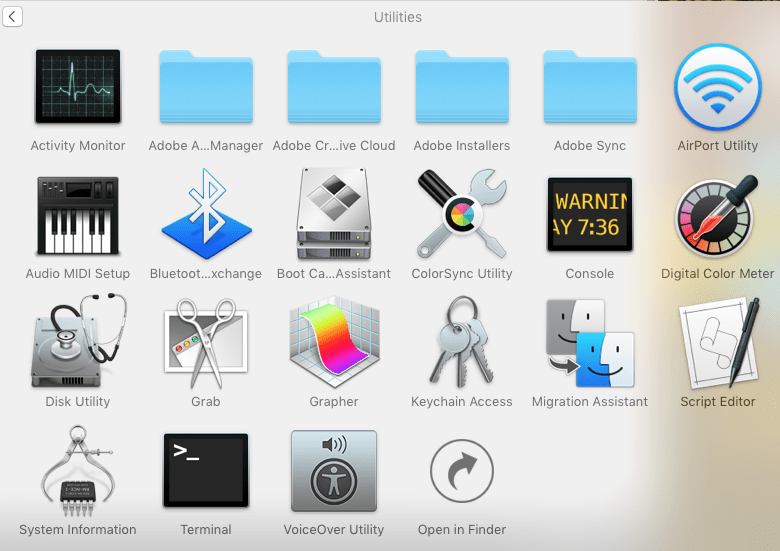Click the Audio MIDI Setup label
Viewport: 780px width, 551px height.
(78, 274)
